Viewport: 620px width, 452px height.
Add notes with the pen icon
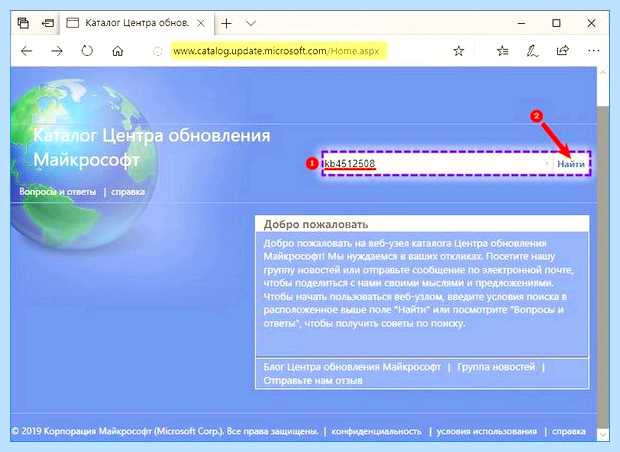click(532, 51)
